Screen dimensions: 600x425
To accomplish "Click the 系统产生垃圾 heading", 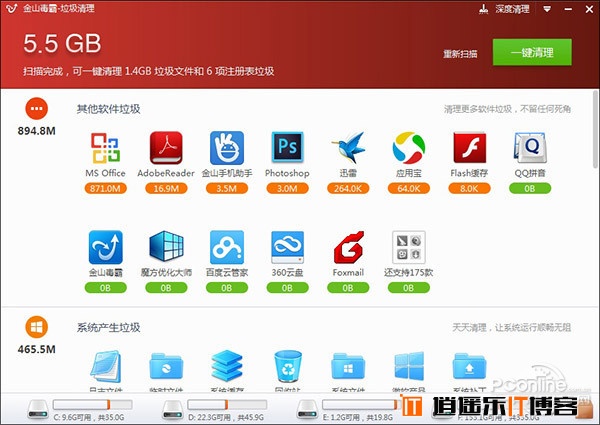I will (108, 327).
